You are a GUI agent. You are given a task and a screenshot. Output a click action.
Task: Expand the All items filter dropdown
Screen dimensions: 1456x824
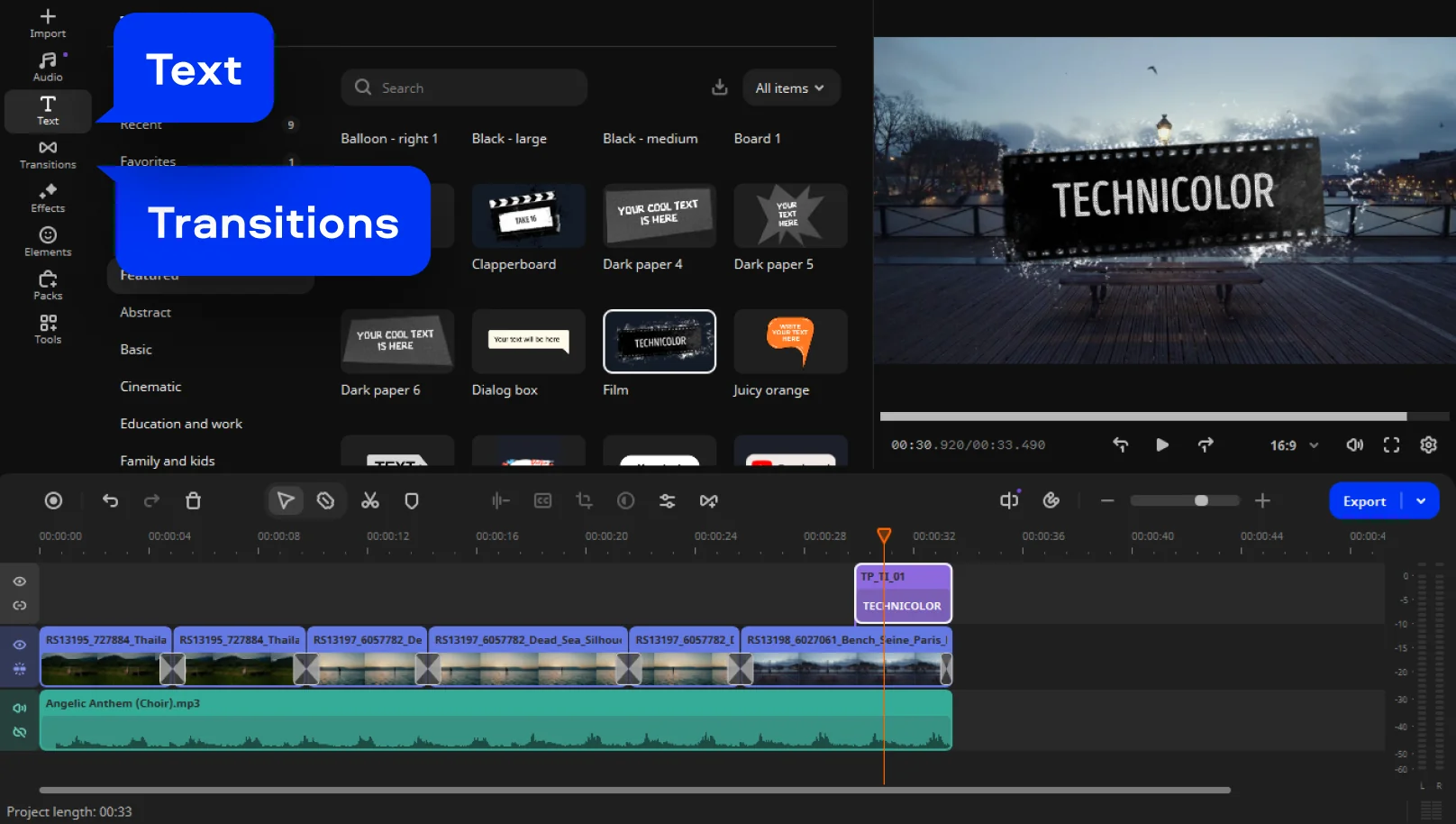click(x=790, y=88)
